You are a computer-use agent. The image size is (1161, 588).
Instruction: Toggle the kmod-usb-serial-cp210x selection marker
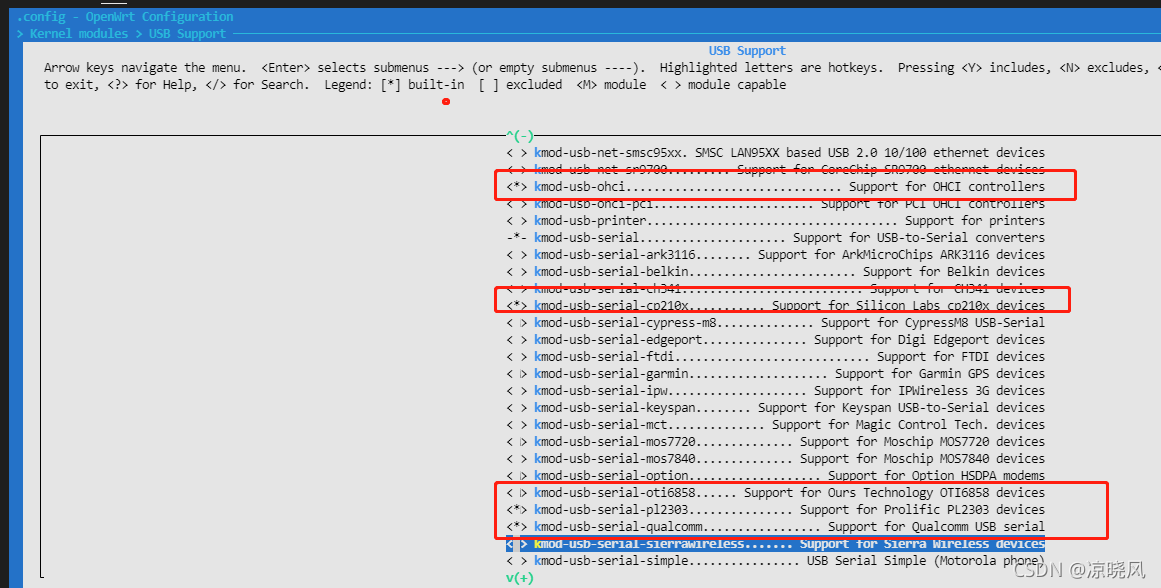coord(517,305)
